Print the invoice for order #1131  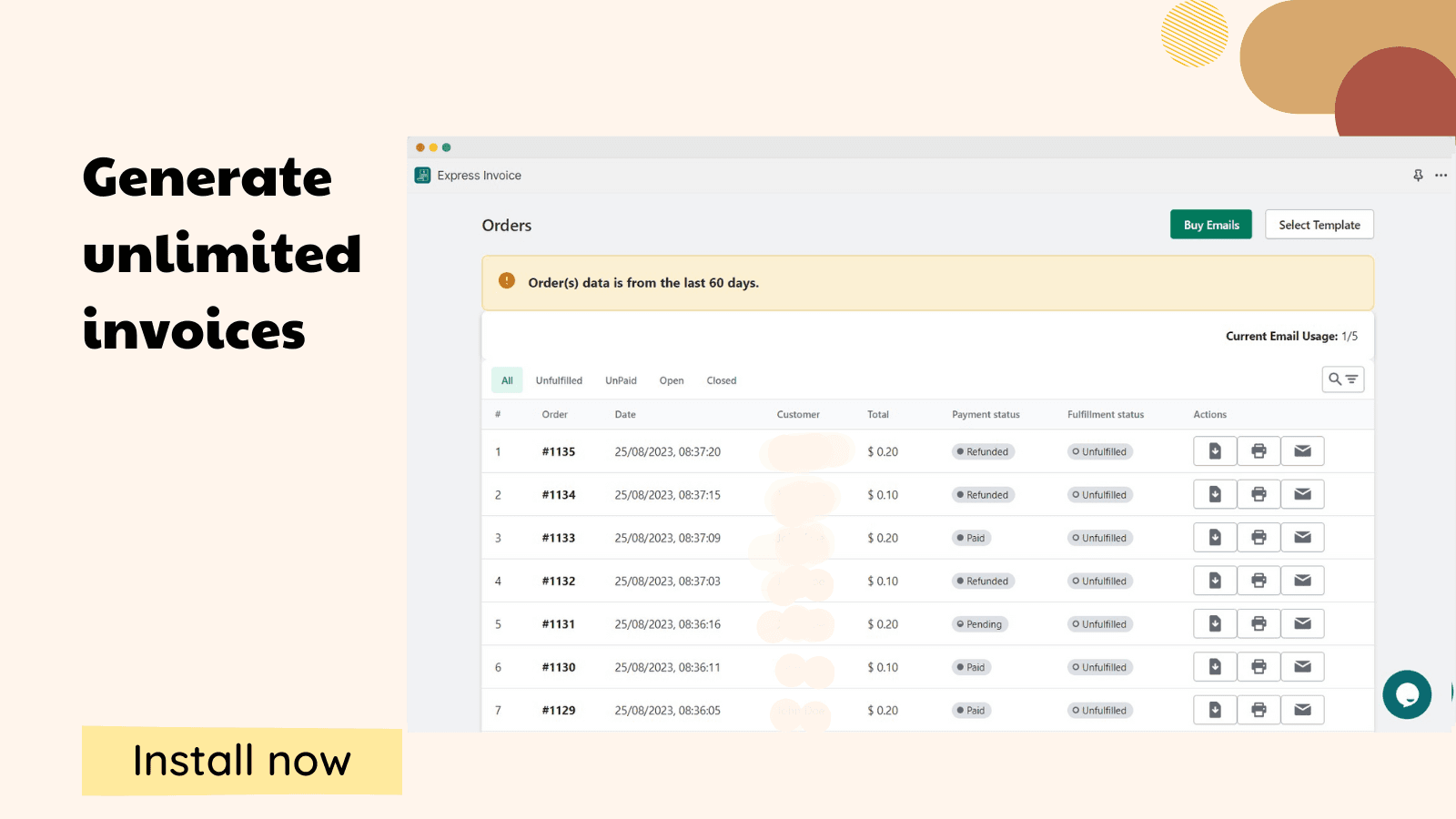[1258, 623]
